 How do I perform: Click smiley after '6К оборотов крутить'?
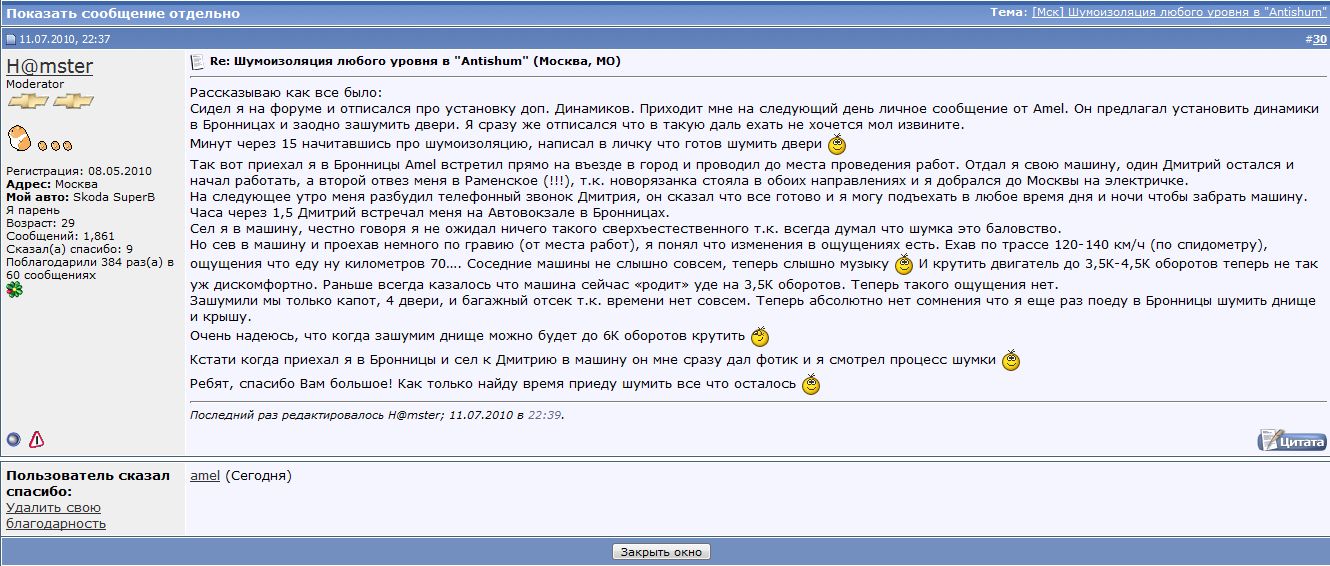tap(760, 336)
